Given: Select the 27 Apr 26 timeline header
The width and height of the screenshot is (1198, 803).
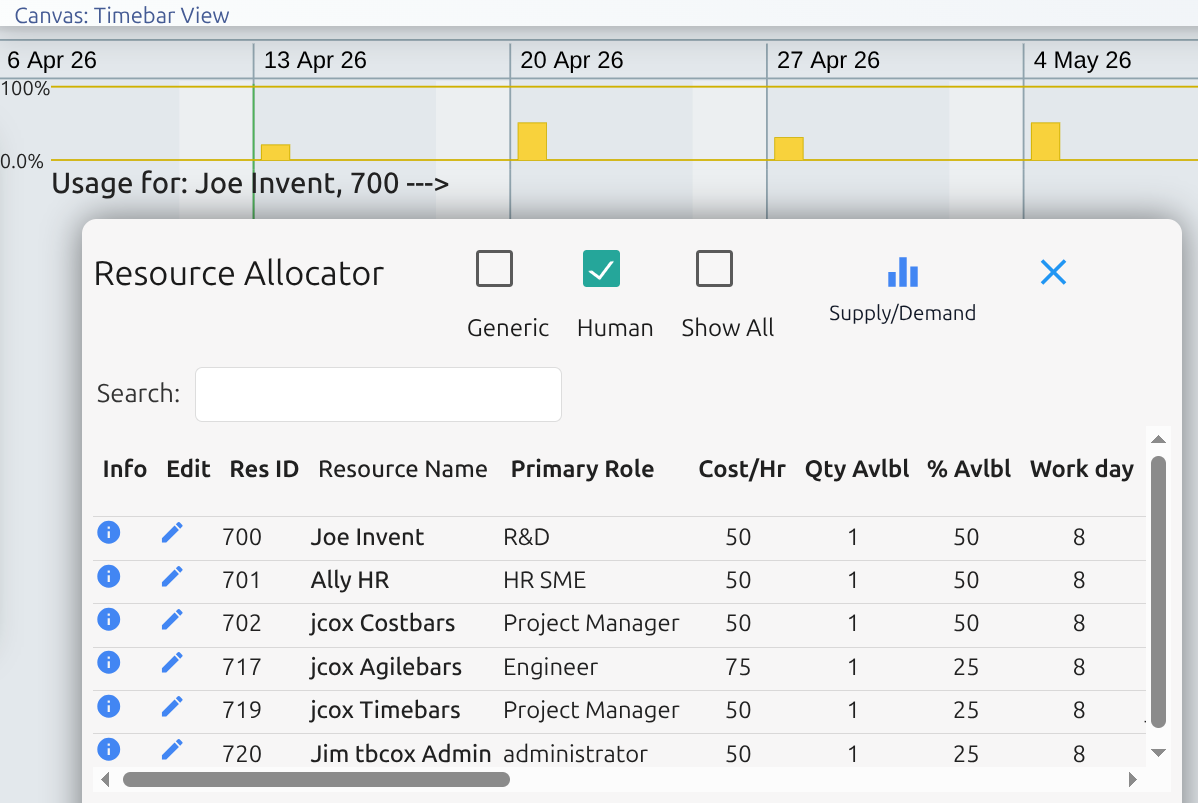Looking at the screenshot, I should (828, 60).
